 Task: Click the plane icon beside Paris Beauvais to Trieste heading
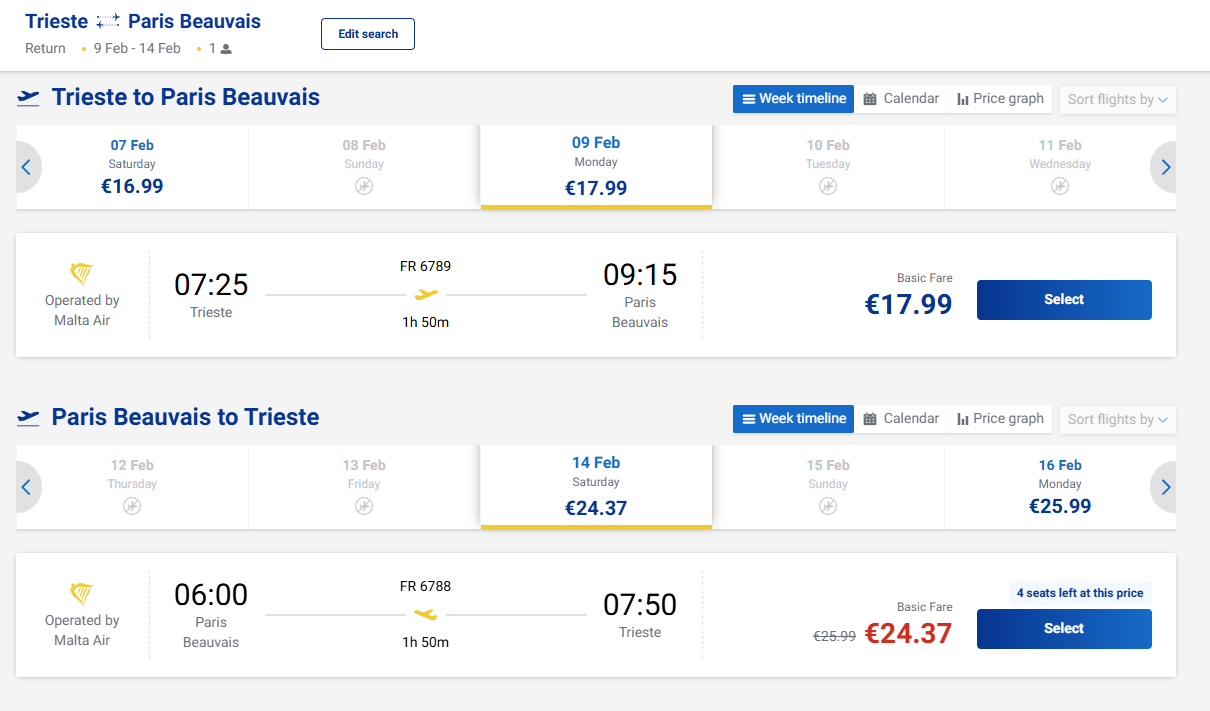[x=29, y=418]
